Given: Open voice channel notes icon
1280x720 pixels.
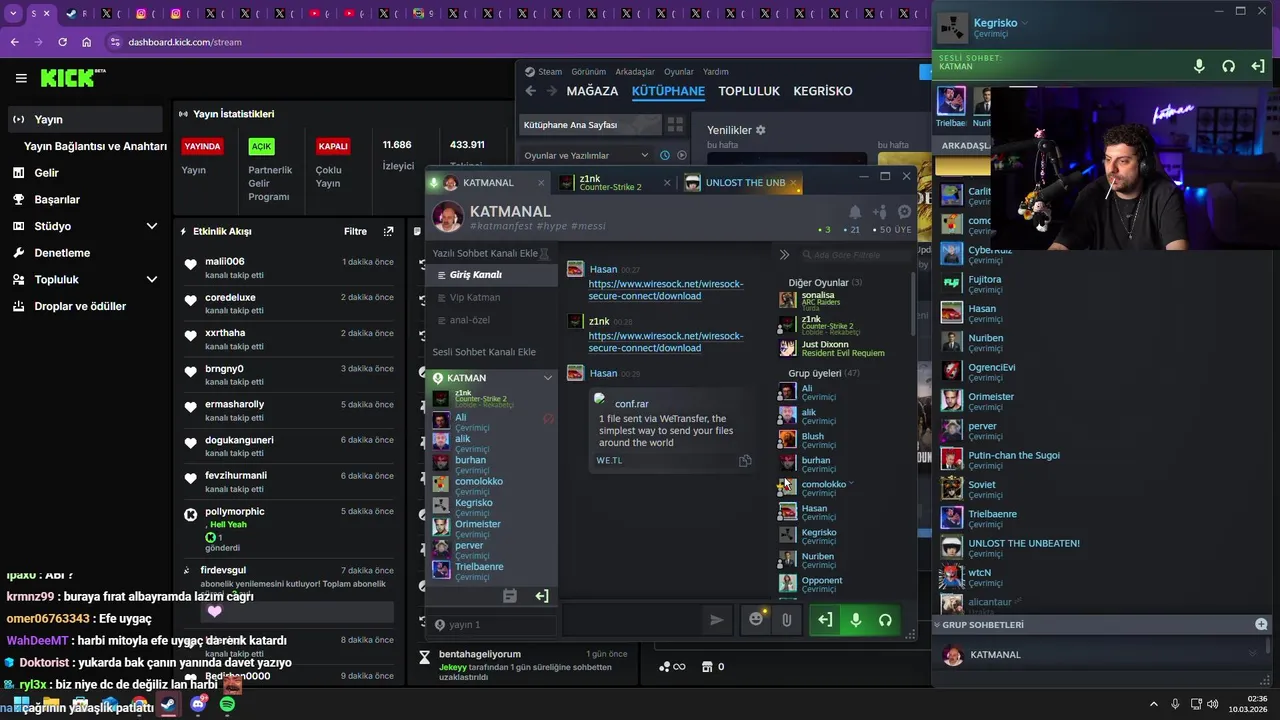Looking at the screenshot, I should coord(510,596).
